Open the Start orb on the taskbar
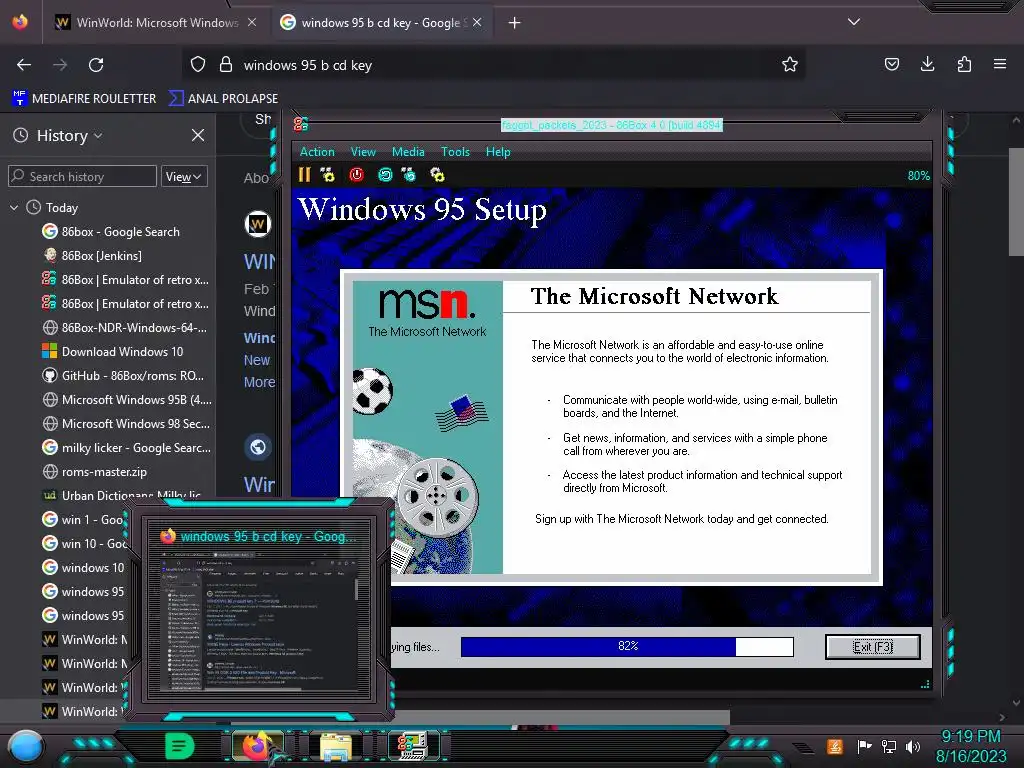 tap(25, 747)
